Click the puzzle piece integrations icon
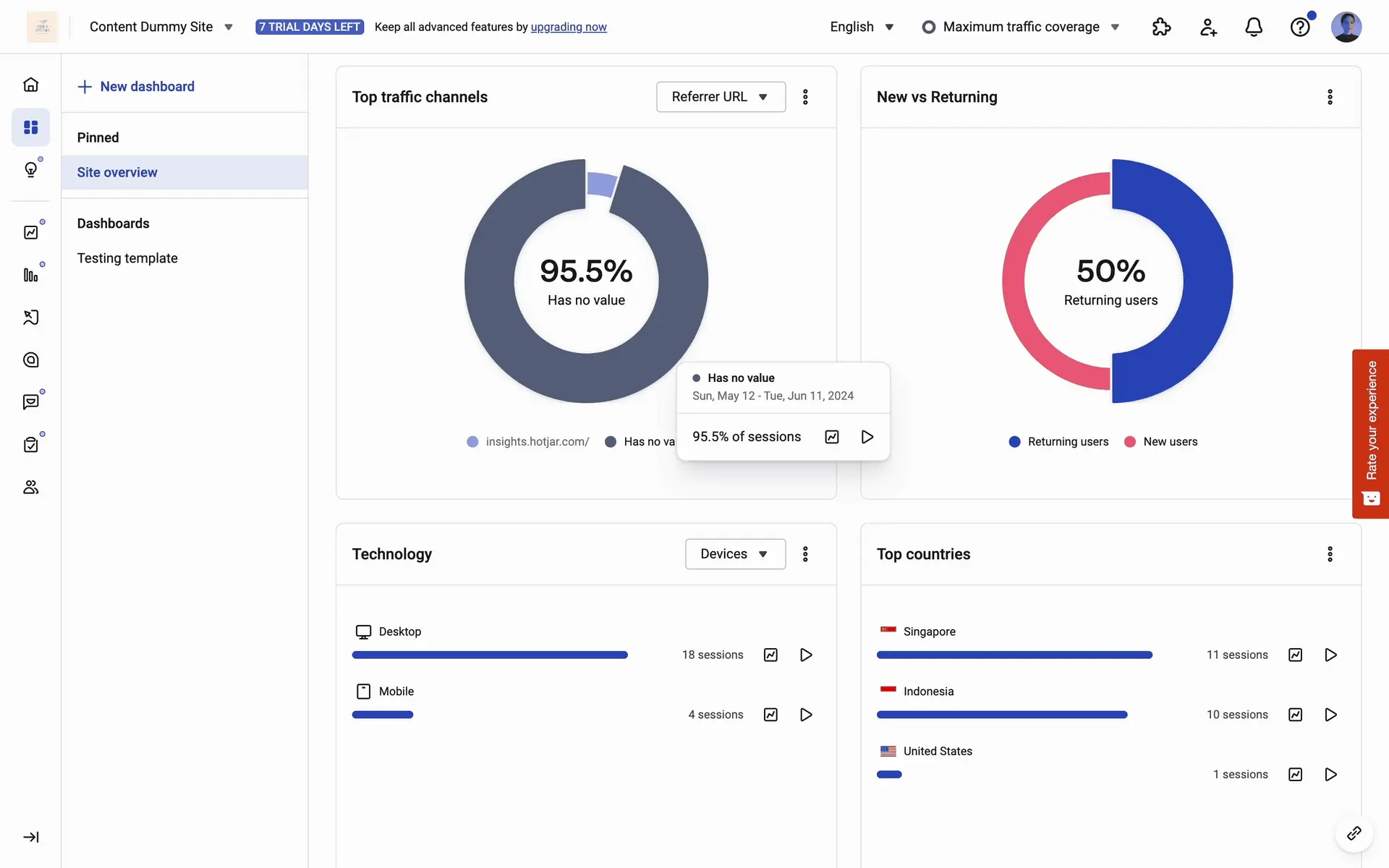This screenshot has height=868, width=1389. (x=1161, y=27)
